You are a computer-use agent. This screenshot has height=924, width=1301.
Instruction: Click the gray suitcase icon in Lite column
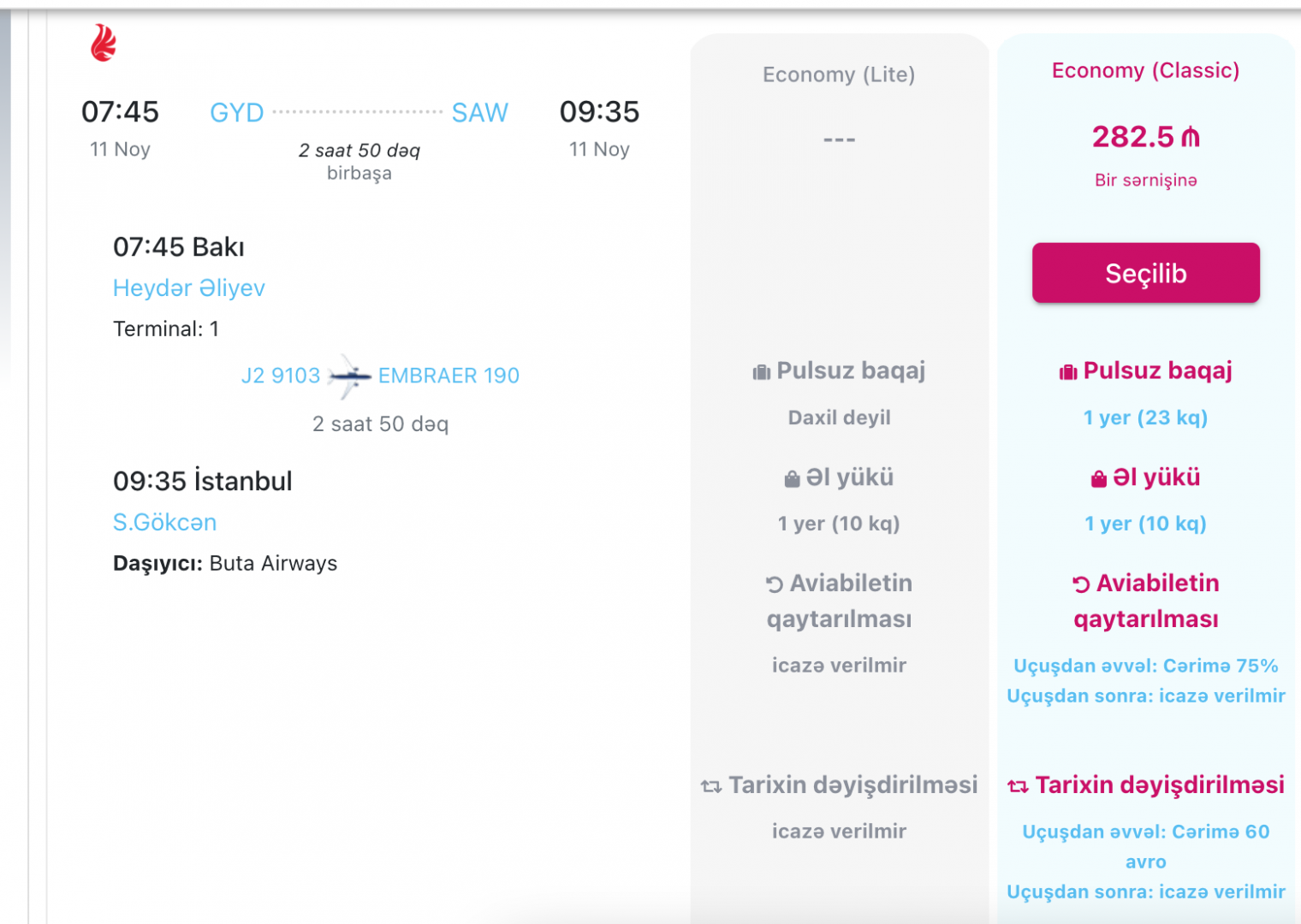pos(761,372)
